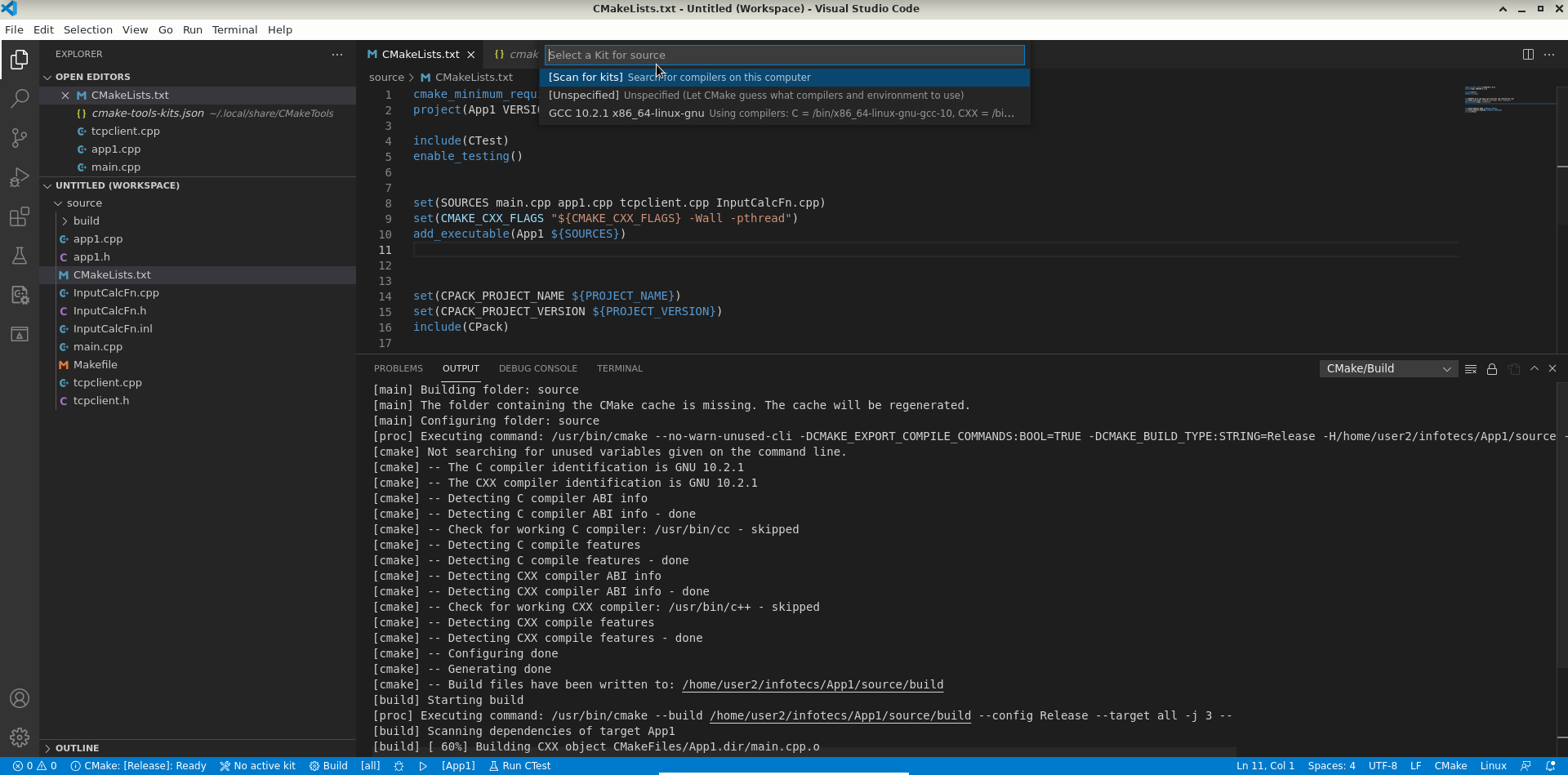The width and height of the screenshot is (1568, 775).
Task: Close the bottom panel
Action: [1552, 368]
